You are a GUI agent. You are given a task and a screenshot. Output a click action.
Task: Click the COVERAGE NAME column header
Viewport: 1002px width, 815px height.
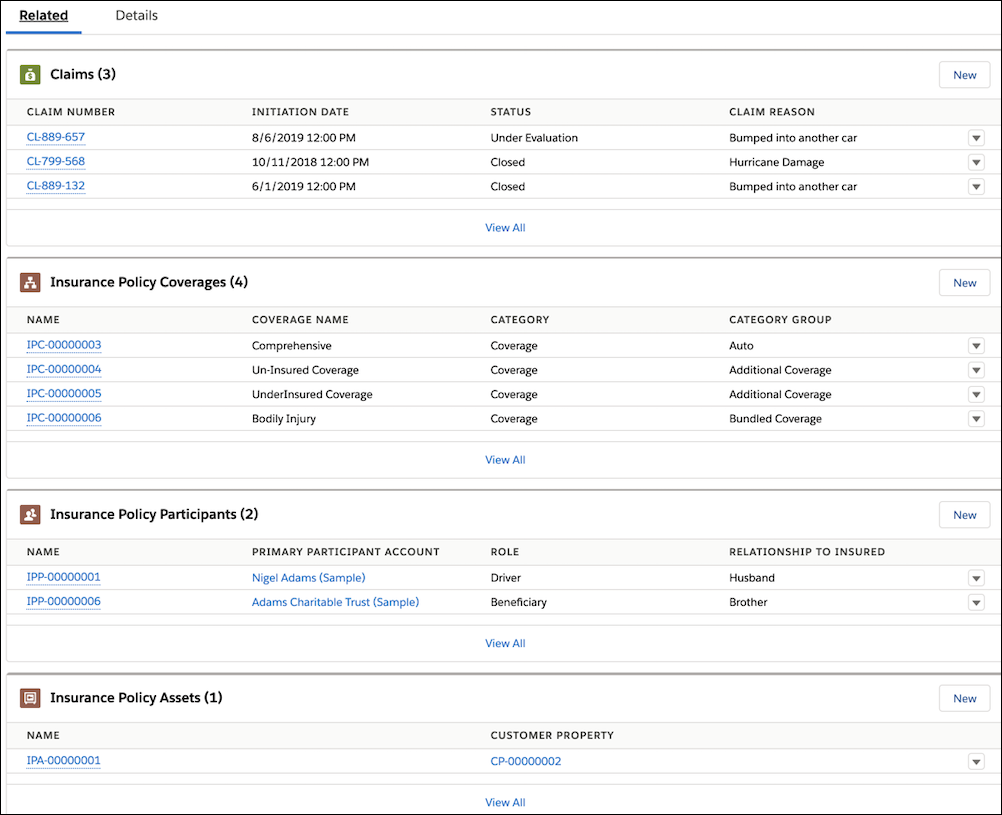pos(300,320)
